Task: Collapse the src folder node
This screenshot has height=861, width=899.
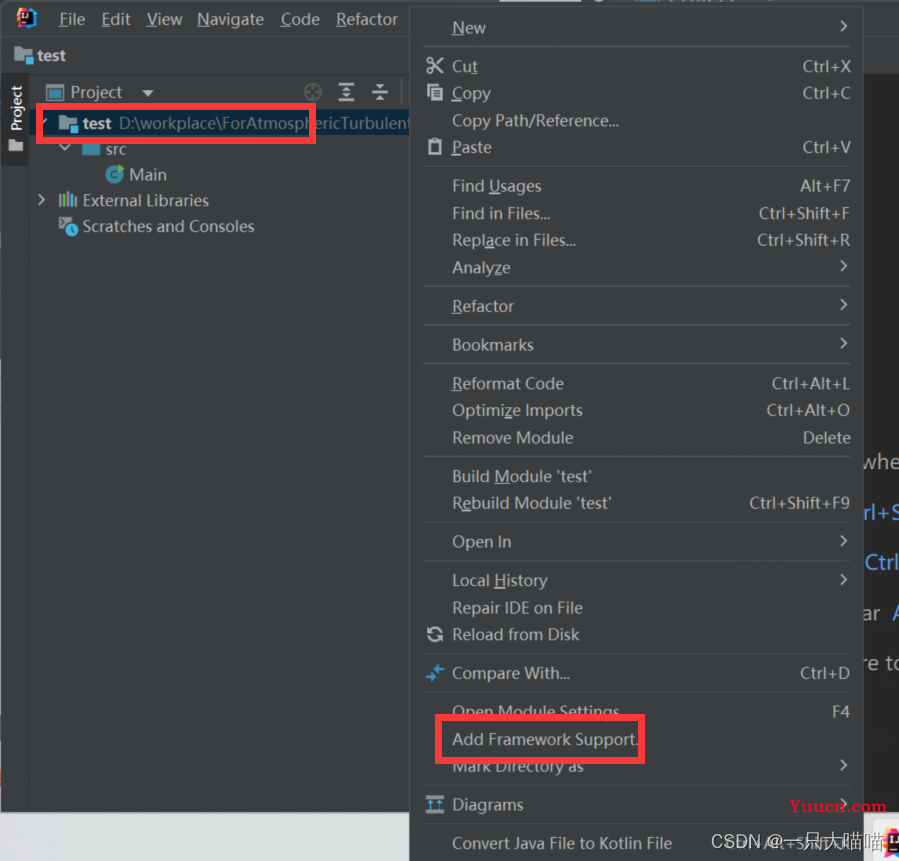Action: 65,148
